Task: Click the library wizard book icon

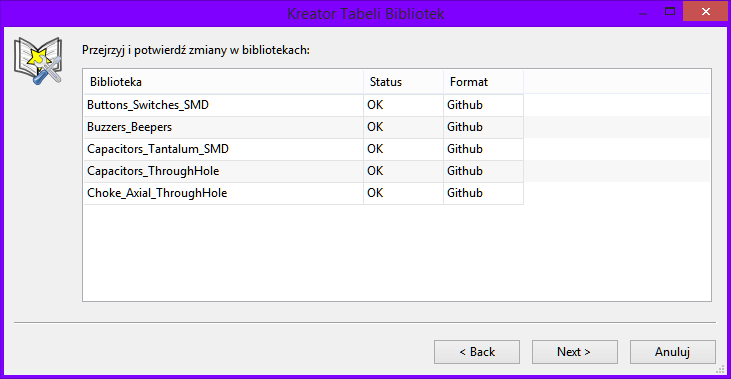Action: 38,61
